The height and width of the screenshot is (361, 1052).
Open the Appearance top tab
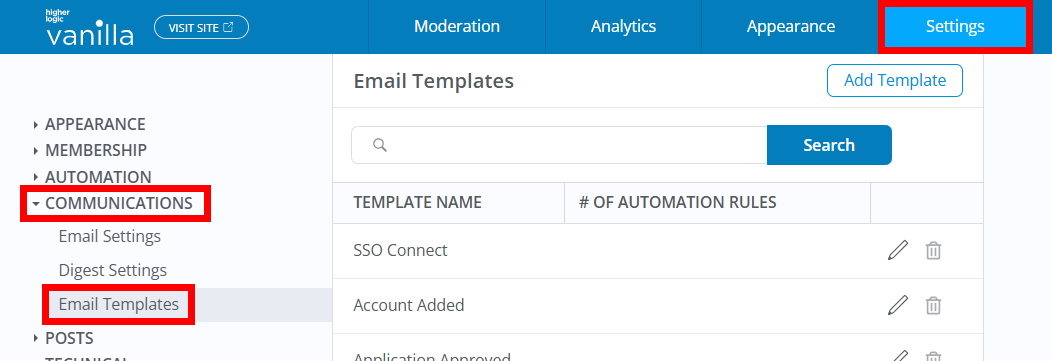coord(791,27)
